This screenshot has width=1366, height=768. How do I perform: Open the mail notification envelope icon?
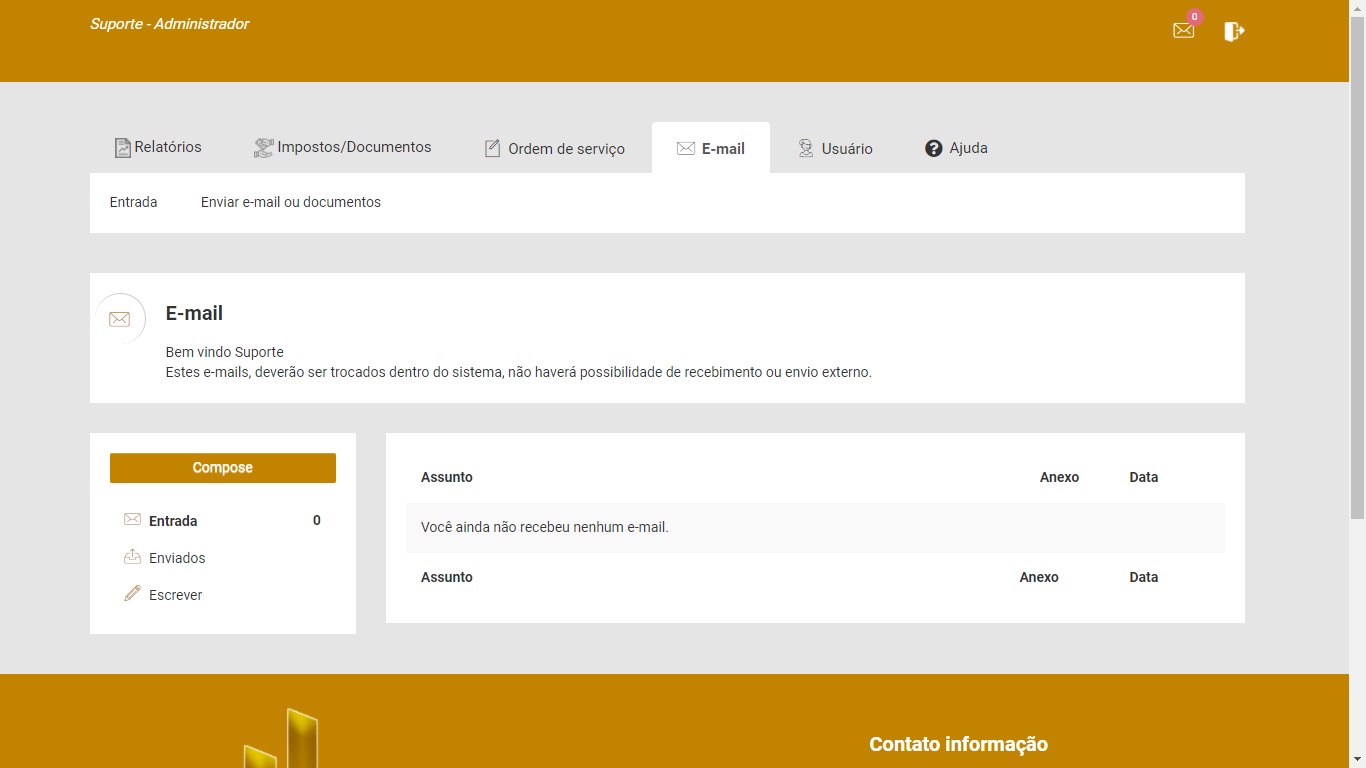tap(1183, 31)
